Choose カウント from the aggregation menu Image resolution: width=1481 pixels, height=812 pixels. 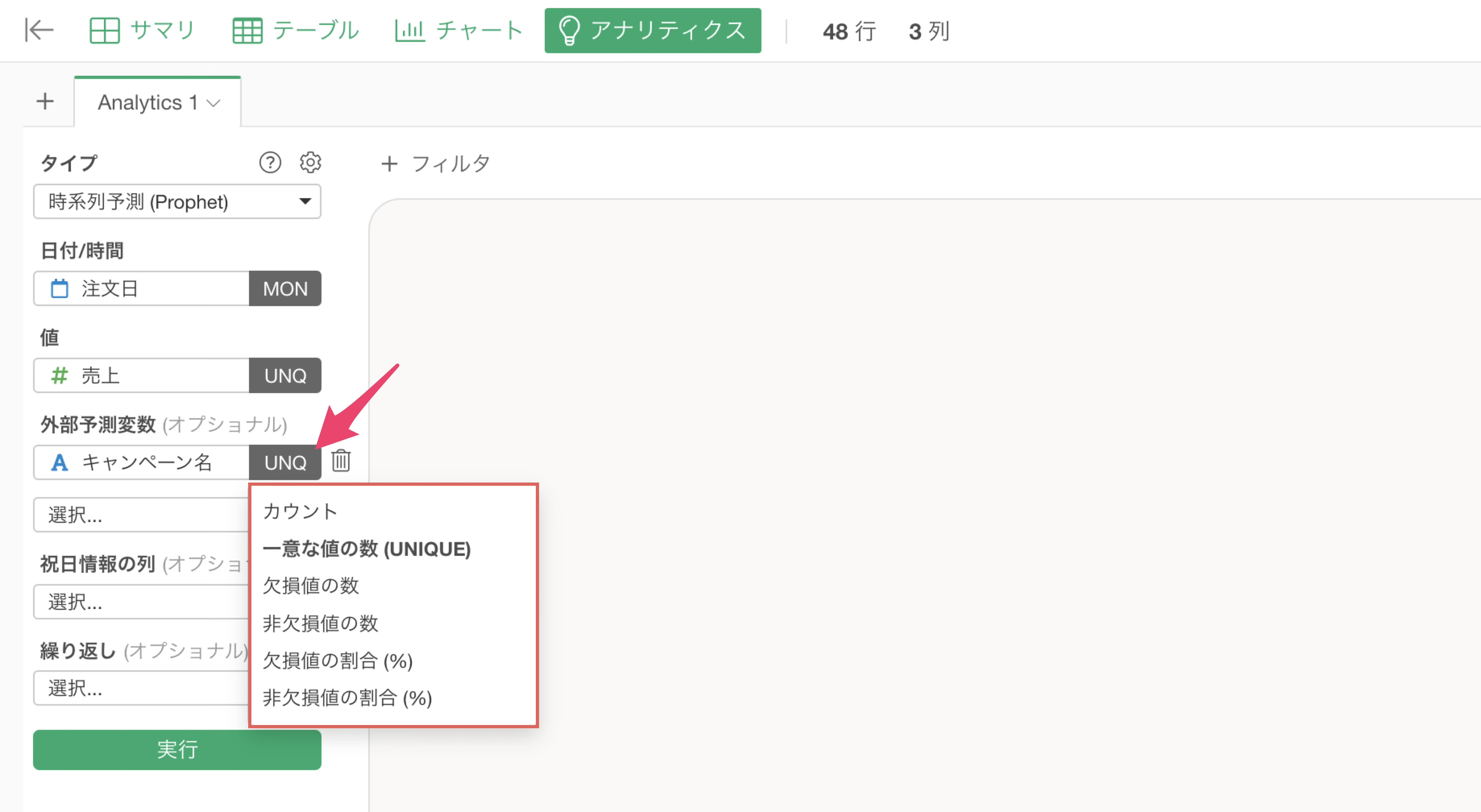coord(300,512)
